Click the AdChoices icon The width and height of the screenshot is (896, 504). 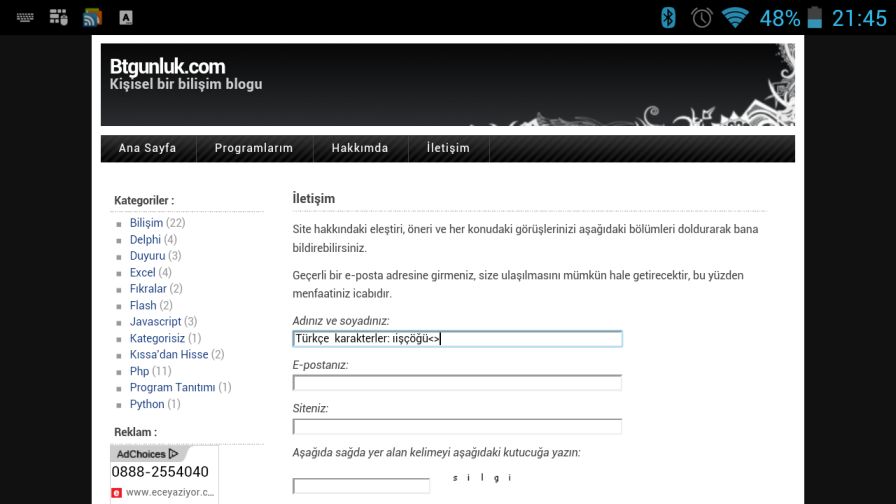[174, 454]
